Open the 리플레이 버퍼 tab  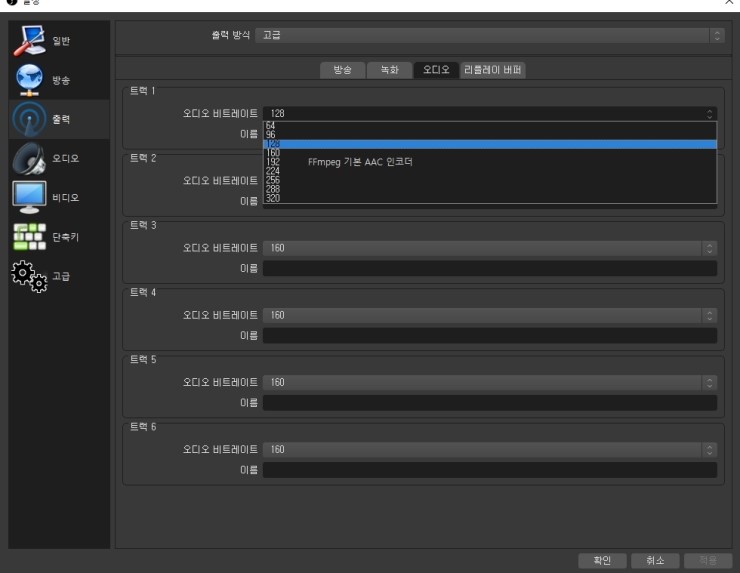pos(492,70)
